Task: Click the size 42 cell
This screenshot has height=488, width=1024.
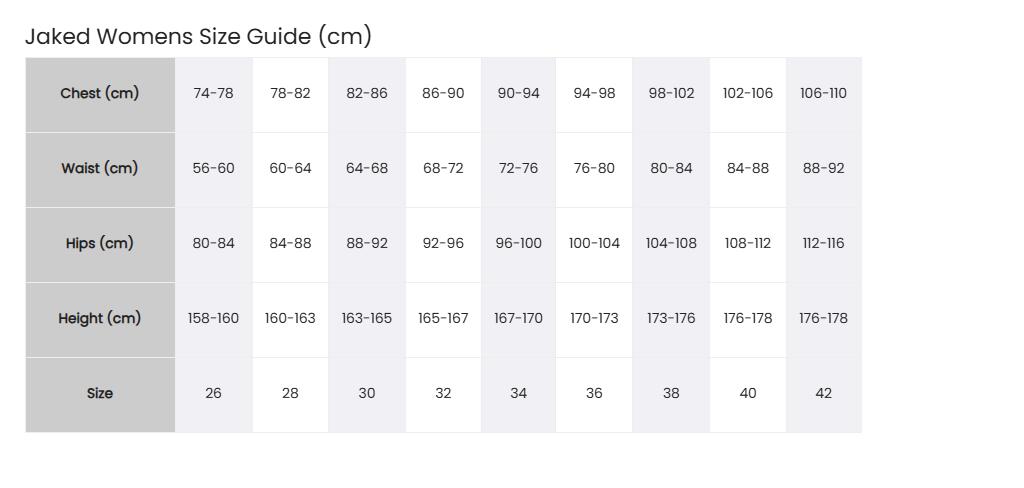Action: (824, 395)
